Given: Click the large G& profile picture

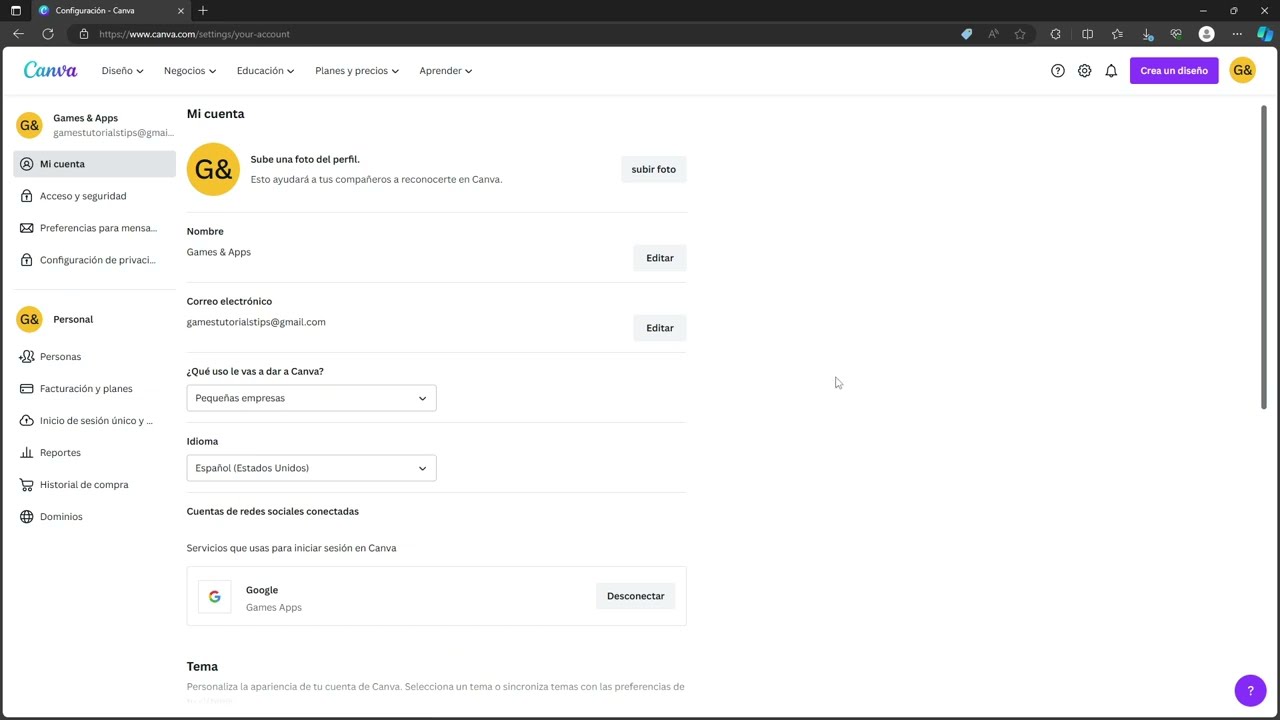Looking at the screenshot, I should [213, 169].
